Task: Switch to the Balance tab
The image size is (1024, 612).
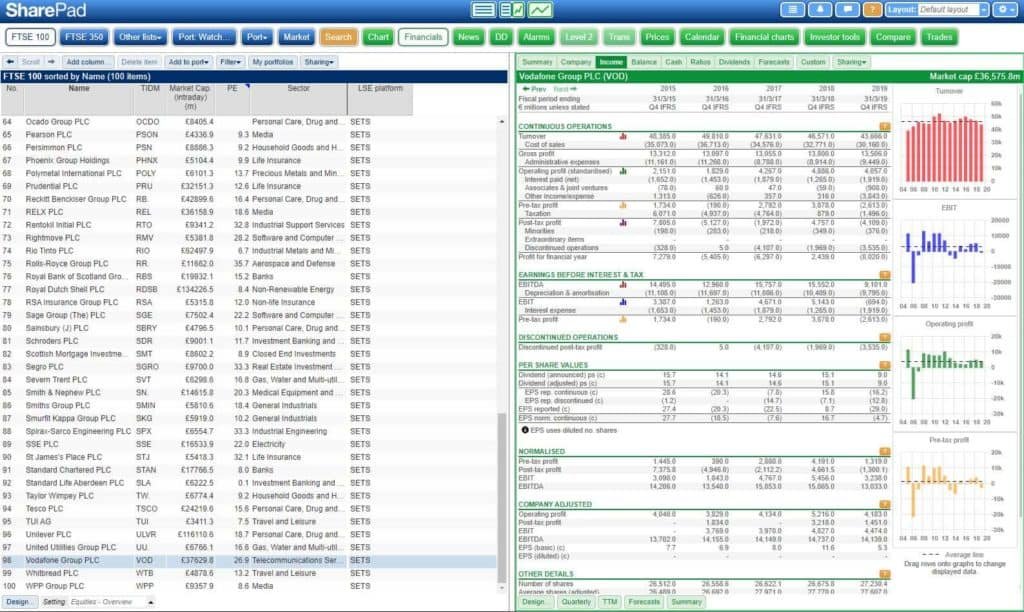Action: pos(644,62)
